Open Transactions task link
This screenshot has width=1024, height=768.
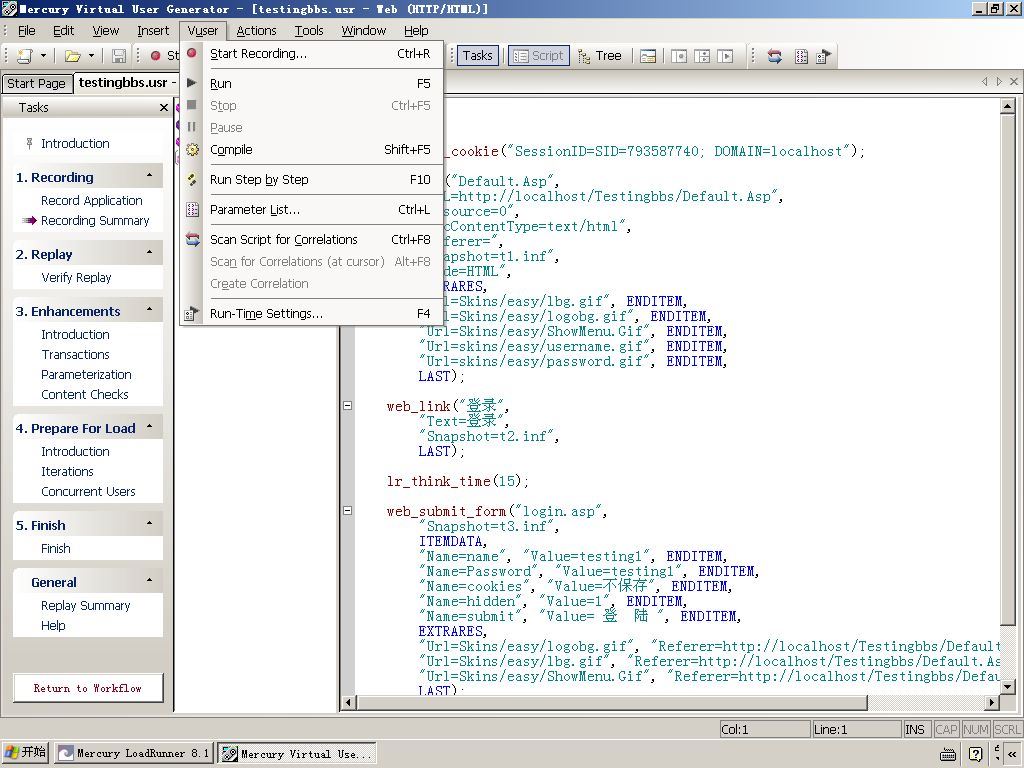point(75,355)
